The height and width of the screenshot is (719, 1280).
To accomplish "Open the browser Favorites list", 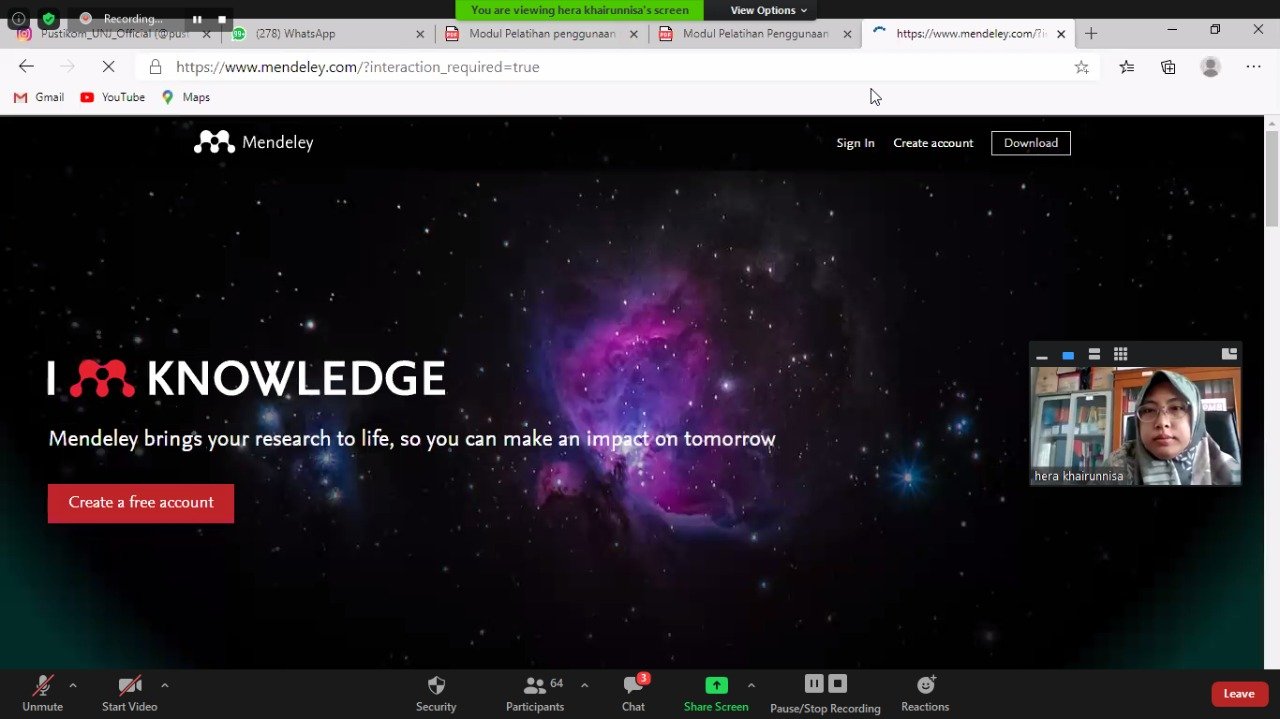I will tap(1127, 67).
